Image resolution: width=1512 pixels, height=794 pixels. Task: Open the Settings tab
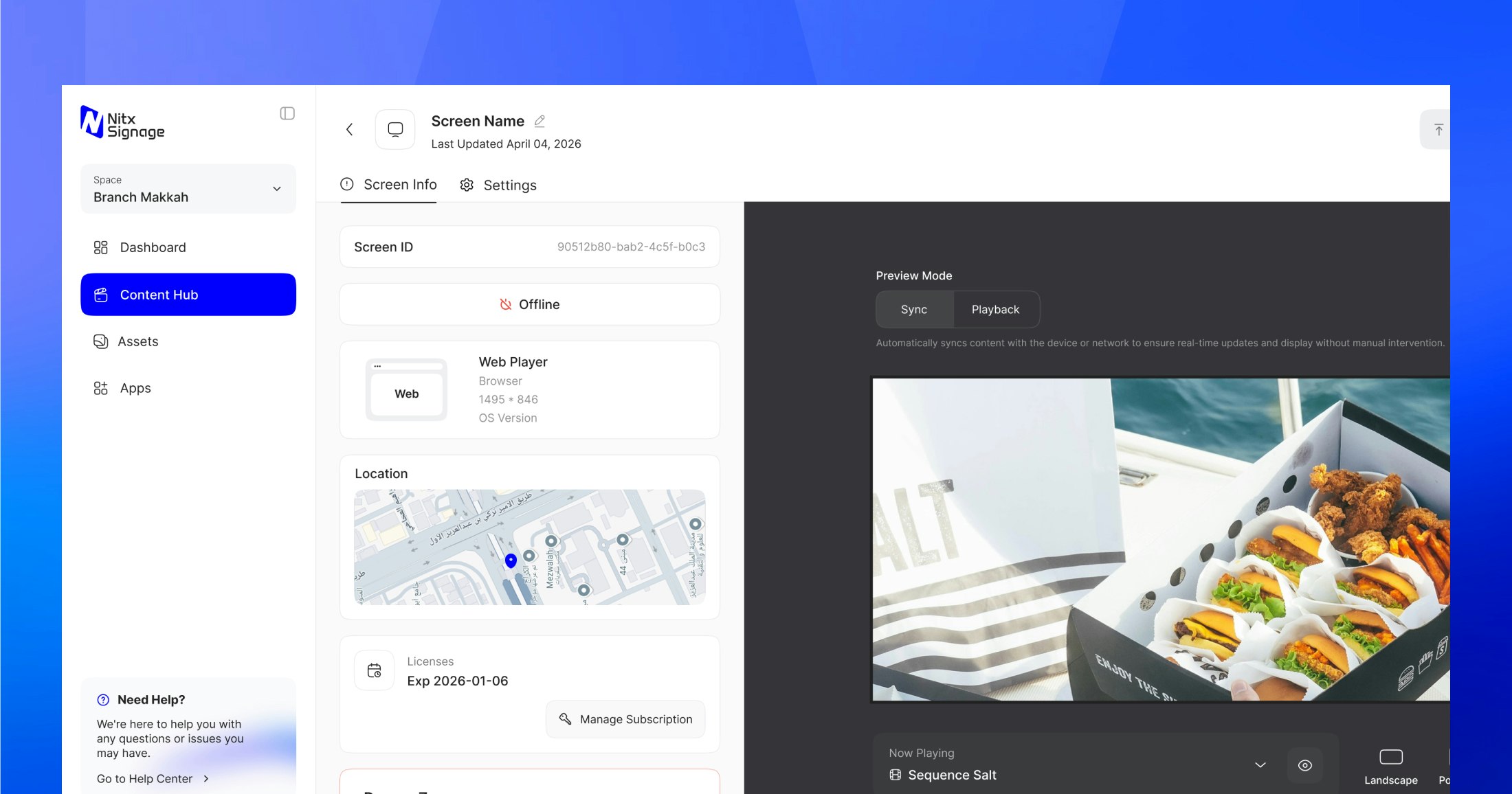click(498, 185)
